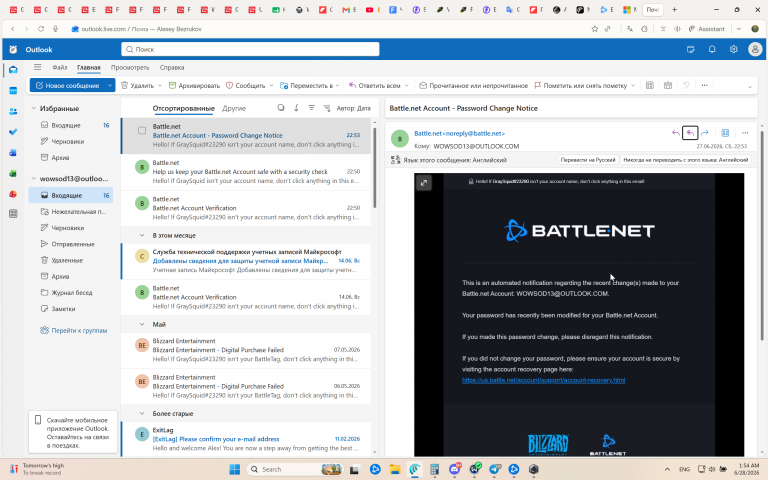Open the People contacts icon
This screenshot has width=768, height=480.
point(13,111)
